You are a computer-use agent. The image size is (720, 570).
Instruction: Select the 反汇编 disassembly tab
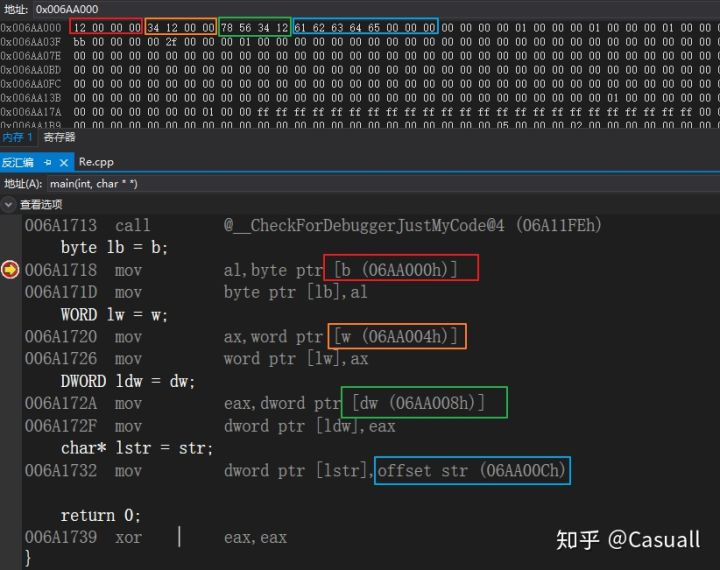point(17,162)
